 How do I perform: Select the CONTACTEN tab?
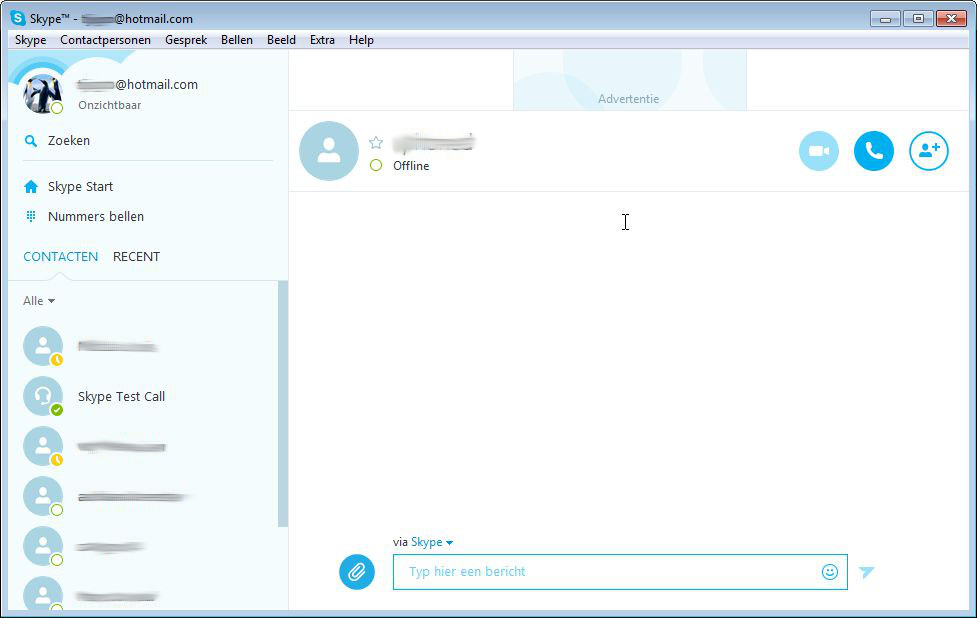click(x=60, y=257)
